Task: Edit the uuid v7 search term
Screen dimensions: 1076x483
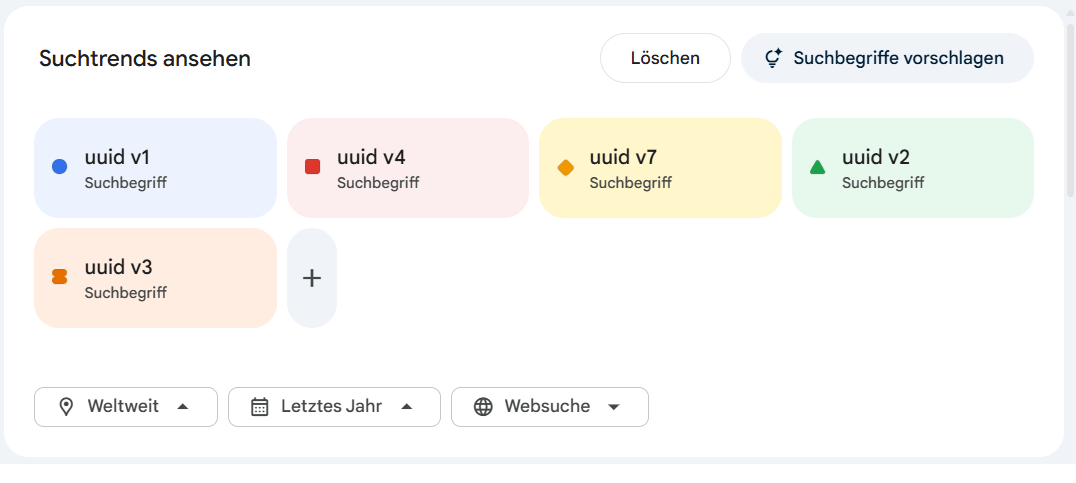Action: coord(660,168)
